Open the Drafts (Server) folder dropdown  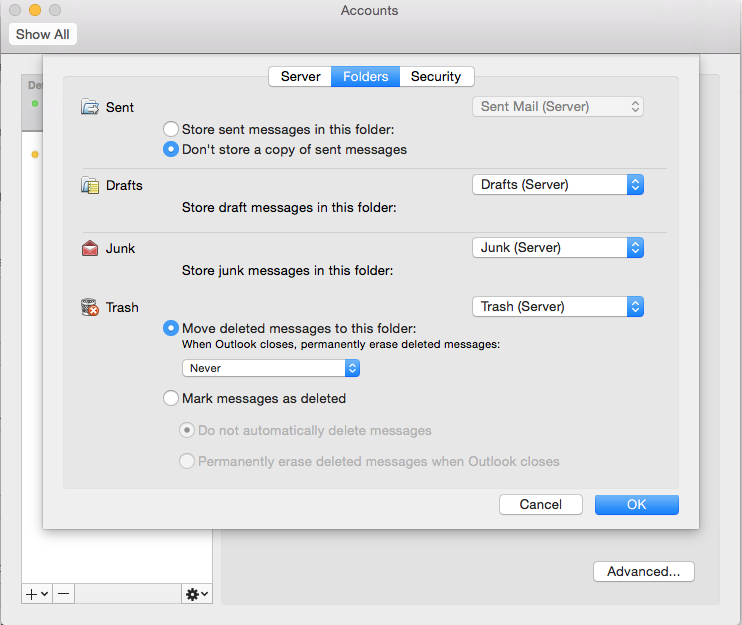coord(558,185)
